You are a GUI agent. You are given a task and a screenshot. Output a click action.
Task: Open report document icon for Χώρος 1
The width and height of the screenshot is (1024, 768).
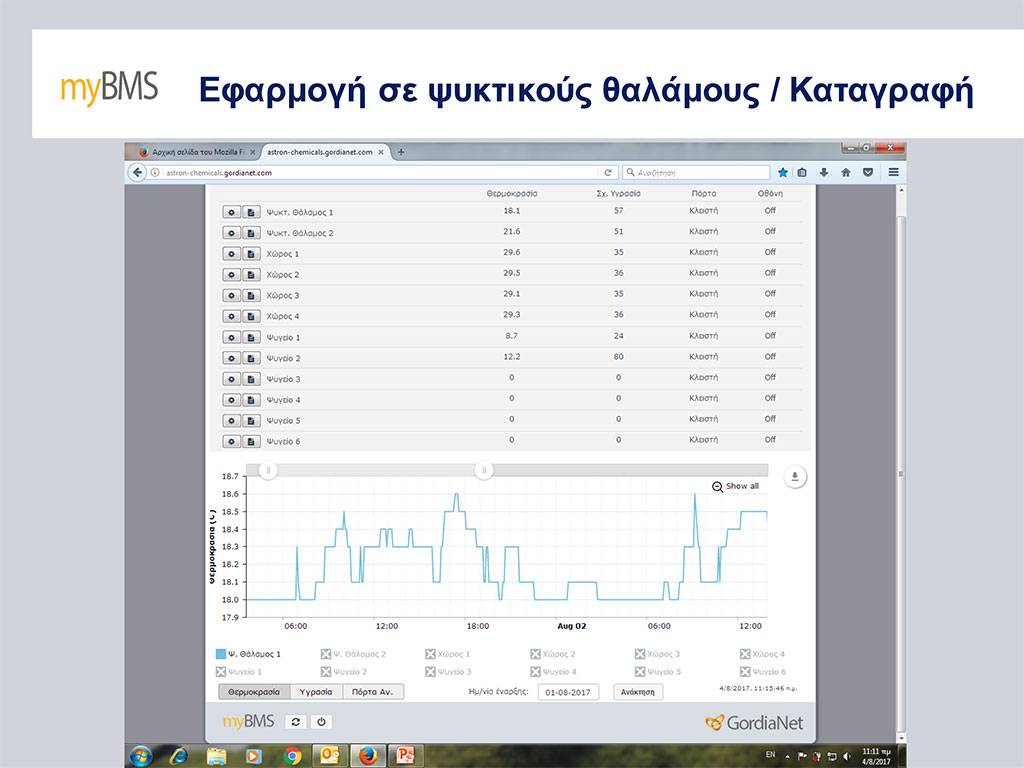click(252, 254)
